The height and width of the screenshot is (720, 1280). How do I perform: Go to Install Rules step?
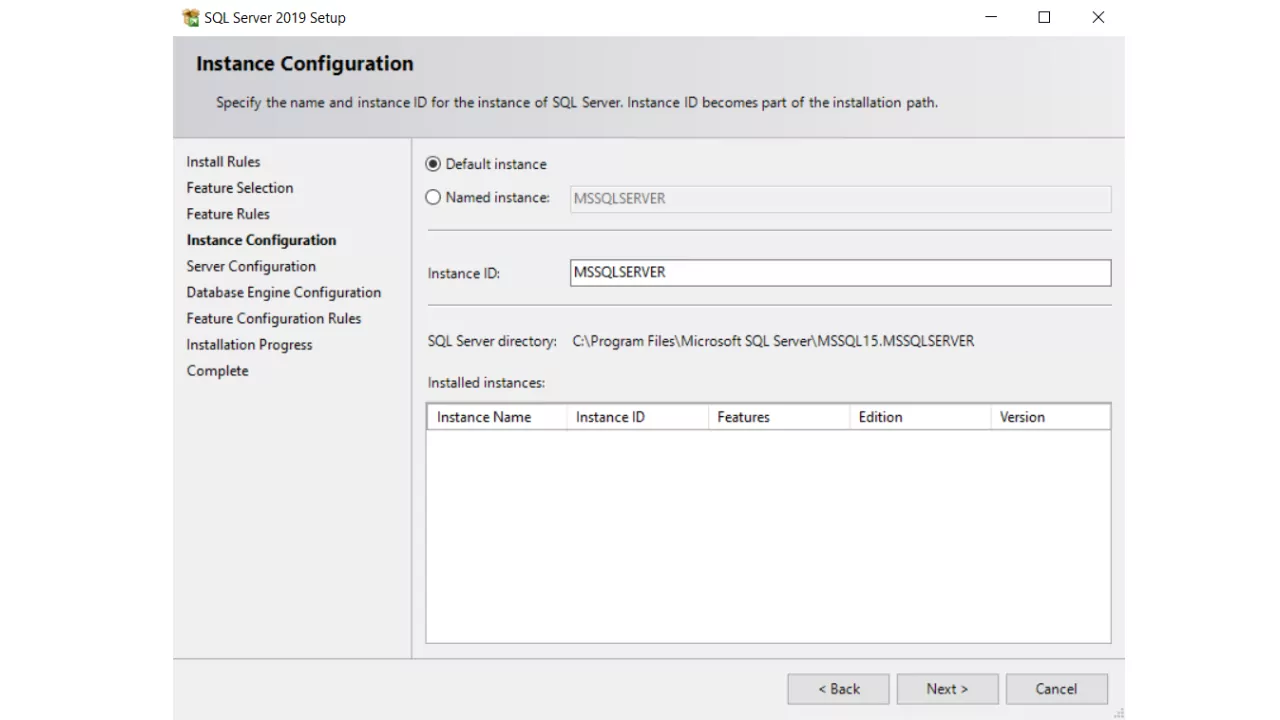coord(223,161)
